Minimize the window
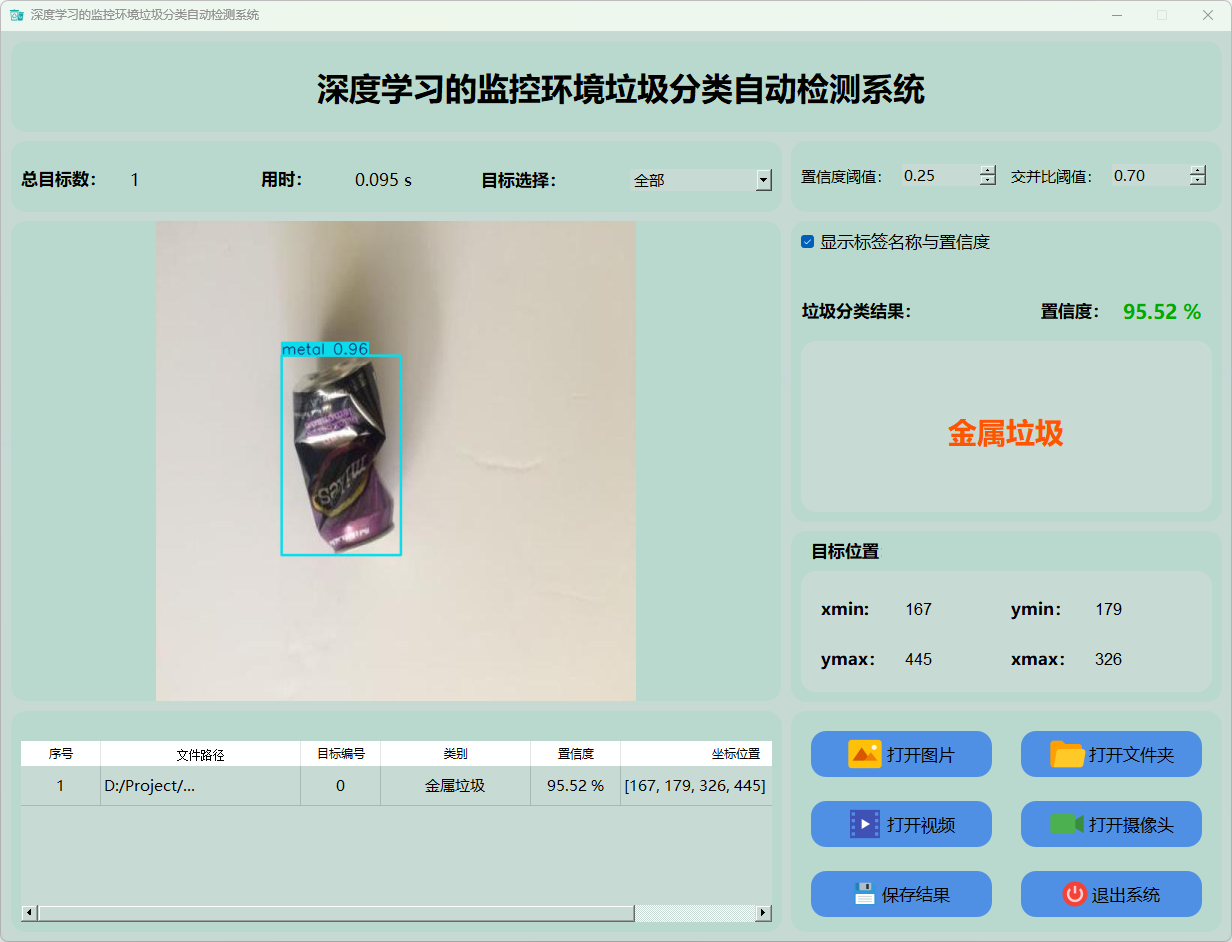Viewport: 1232px width, 942px height. click(1117, 15)
